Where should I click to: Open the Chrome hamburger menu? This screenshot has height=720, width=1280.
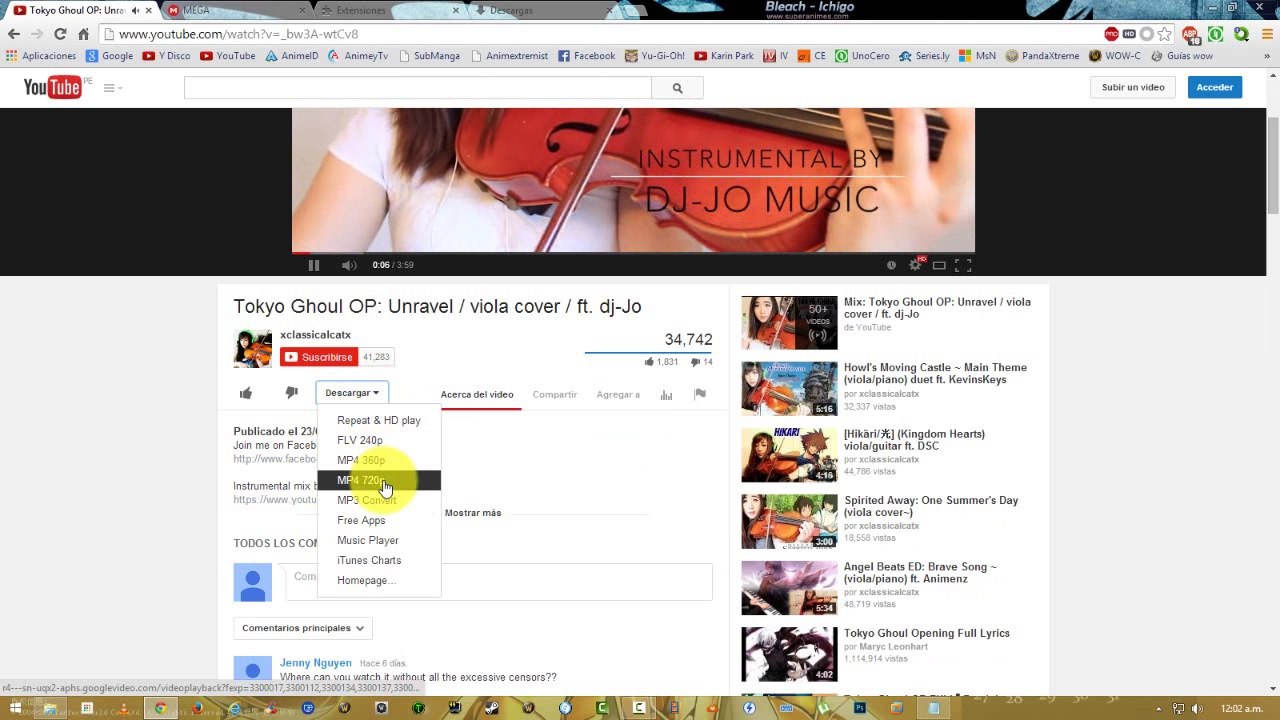tap(1265, 34)
